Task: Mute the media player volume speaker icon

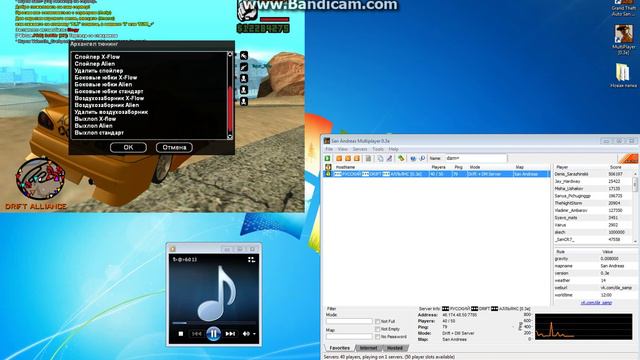Action: coord(246,333)
